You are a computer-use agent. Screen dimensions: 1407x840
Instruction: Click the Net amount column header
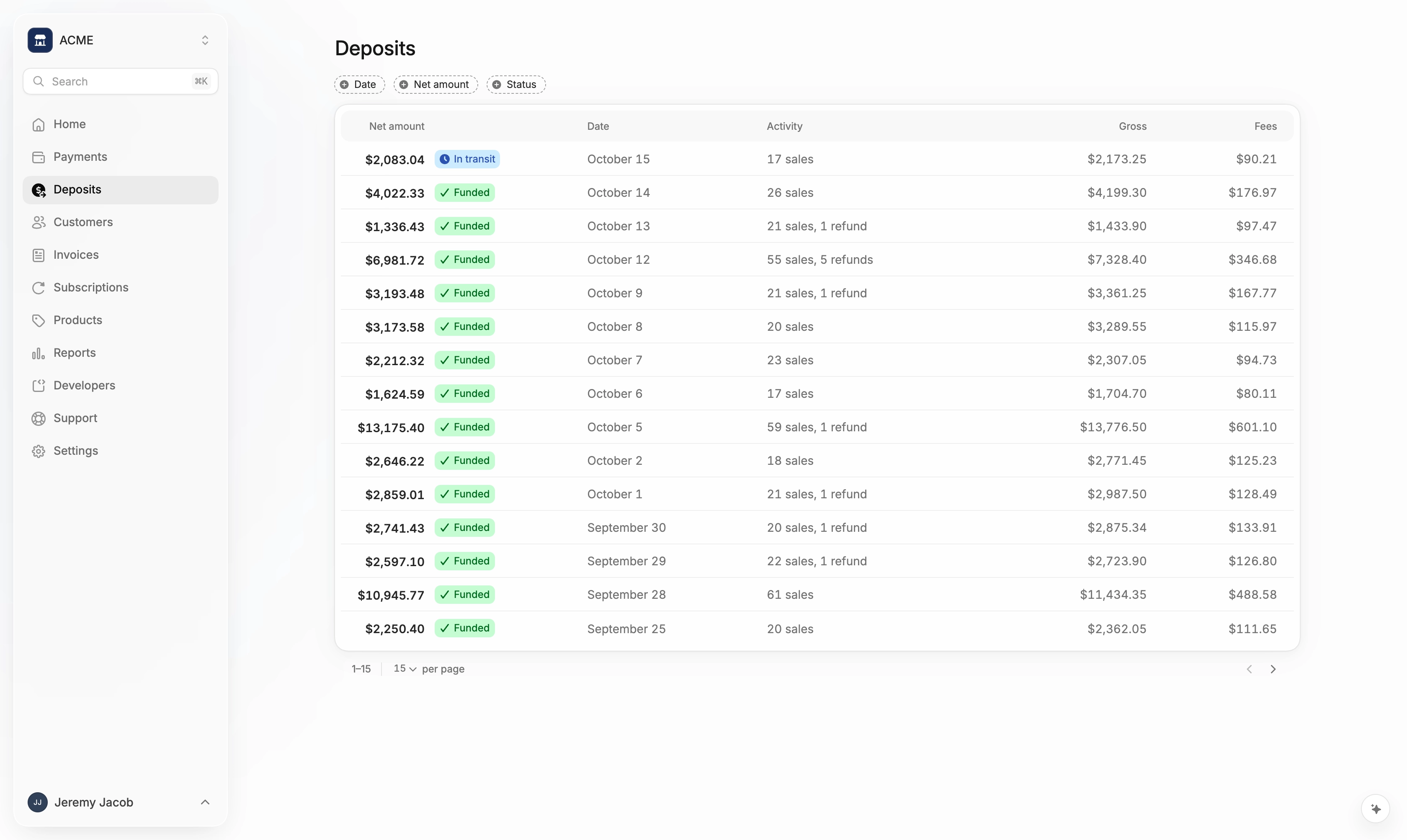coord(396,126)
